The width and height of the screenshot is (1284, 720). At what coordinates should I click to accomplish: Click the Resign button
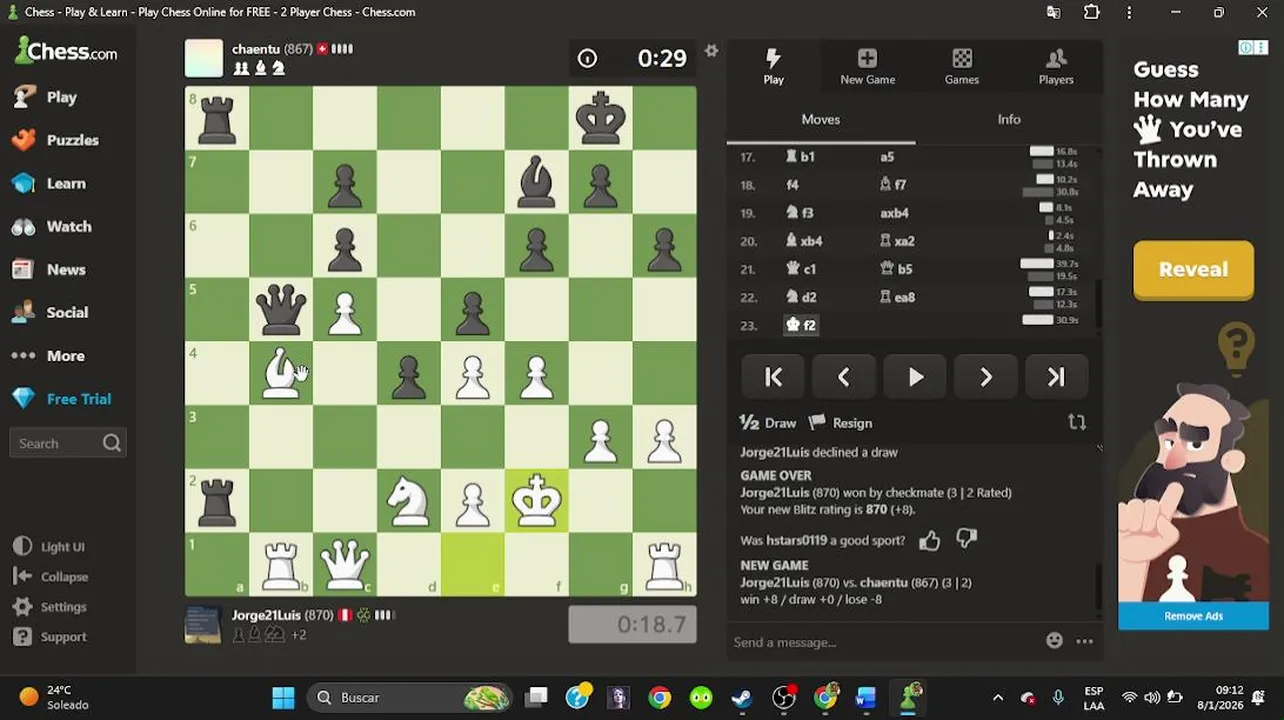tap(841, 423)
